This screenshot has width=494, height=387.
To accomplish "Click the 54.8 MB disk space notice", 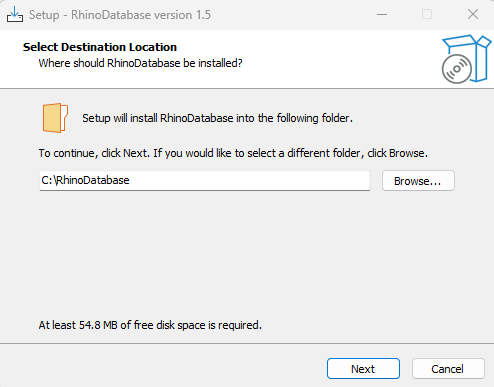I will 150,325.
